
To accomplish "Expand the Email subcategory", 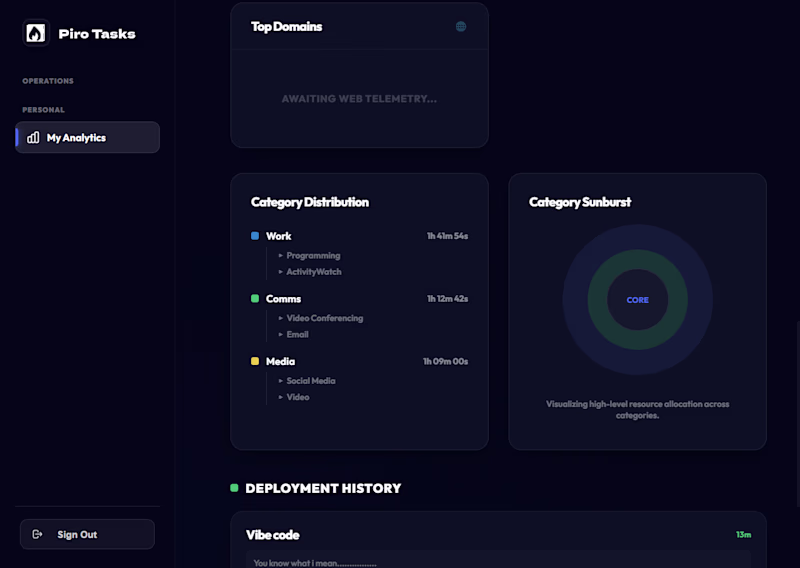I will pos(293,334).
